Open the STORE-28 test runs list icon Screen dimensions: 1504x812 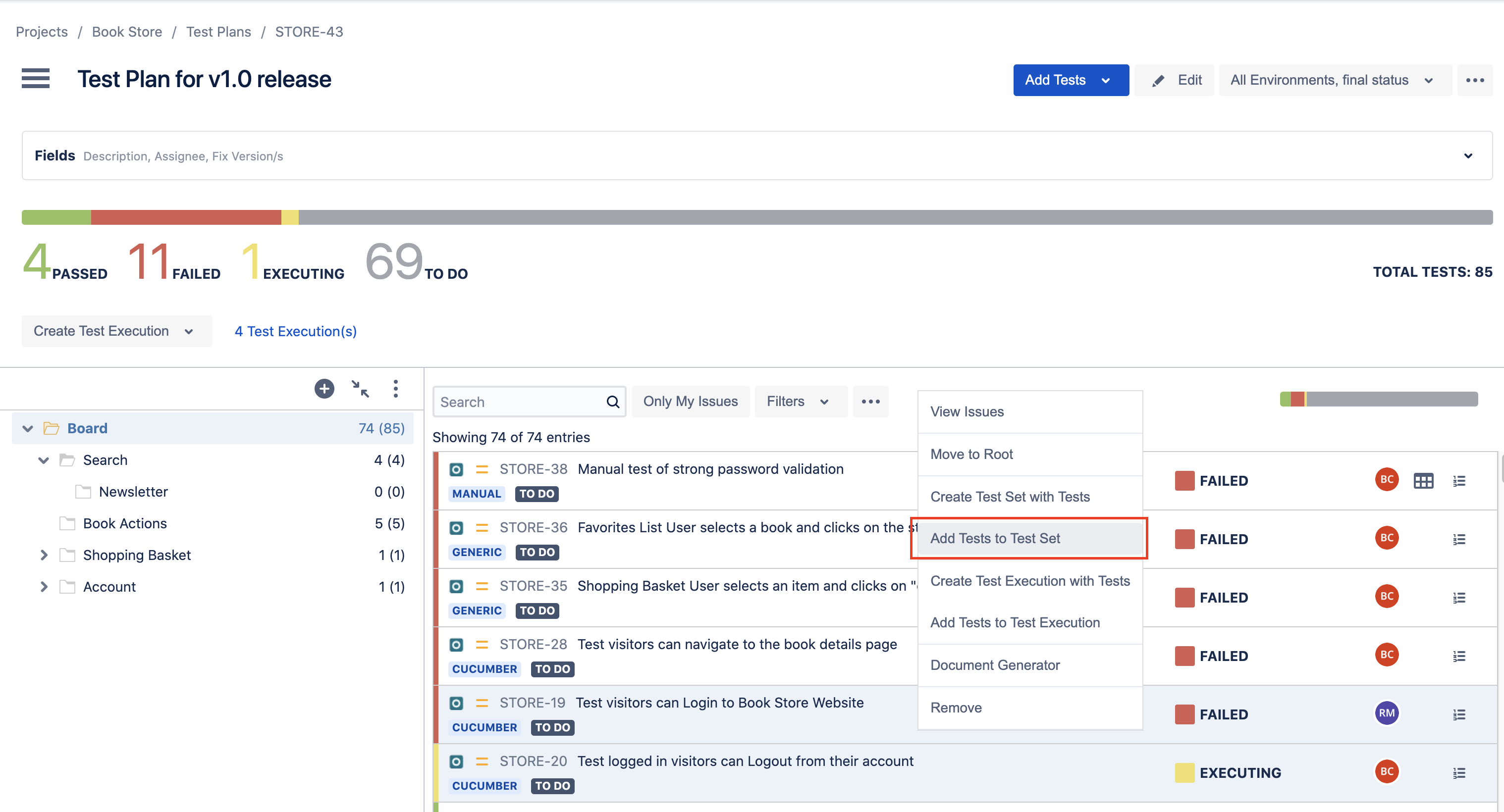[x=1459, y=656]
